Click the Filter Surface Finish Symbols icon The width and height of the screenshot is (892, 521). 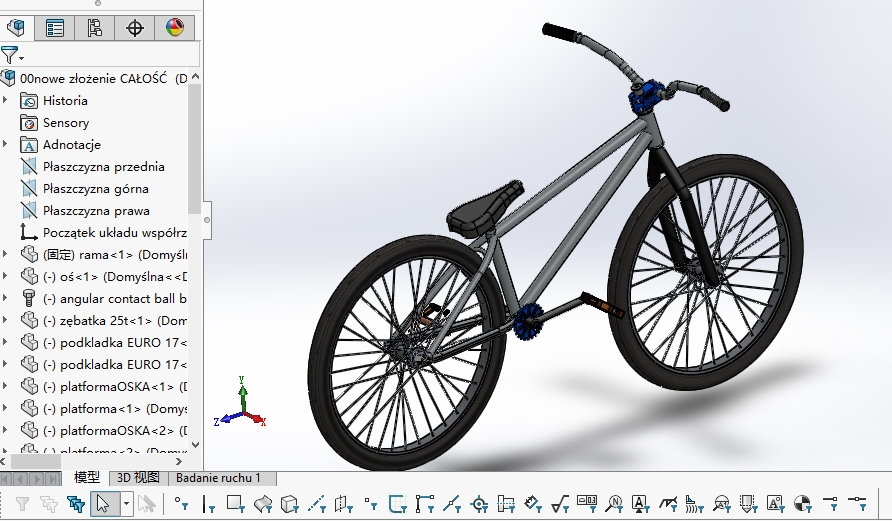pos(560,504)
